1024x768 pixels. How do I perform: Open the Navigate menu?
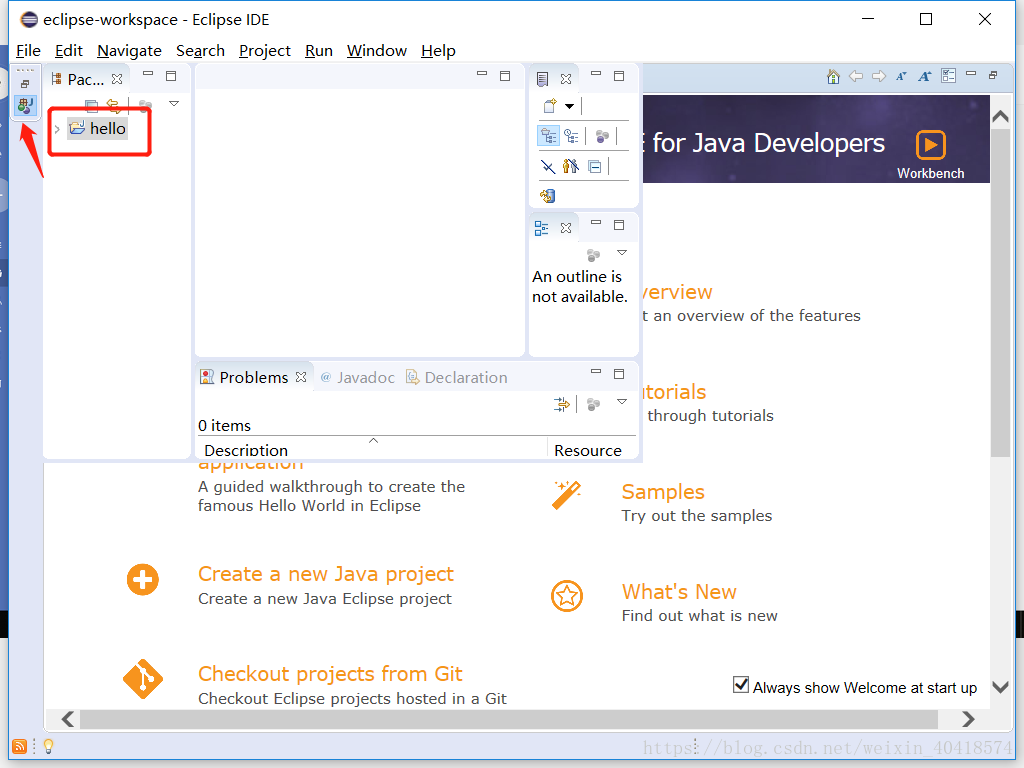click(129, 51)
